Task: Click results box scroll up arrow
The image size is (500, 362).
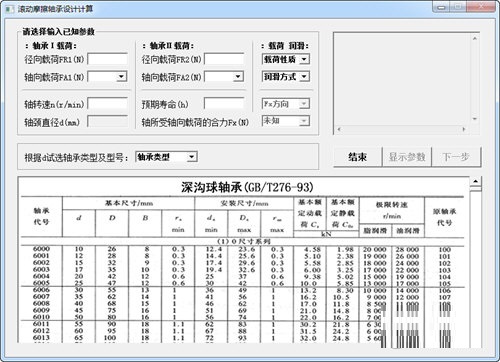Action: [x=475, y=39]
